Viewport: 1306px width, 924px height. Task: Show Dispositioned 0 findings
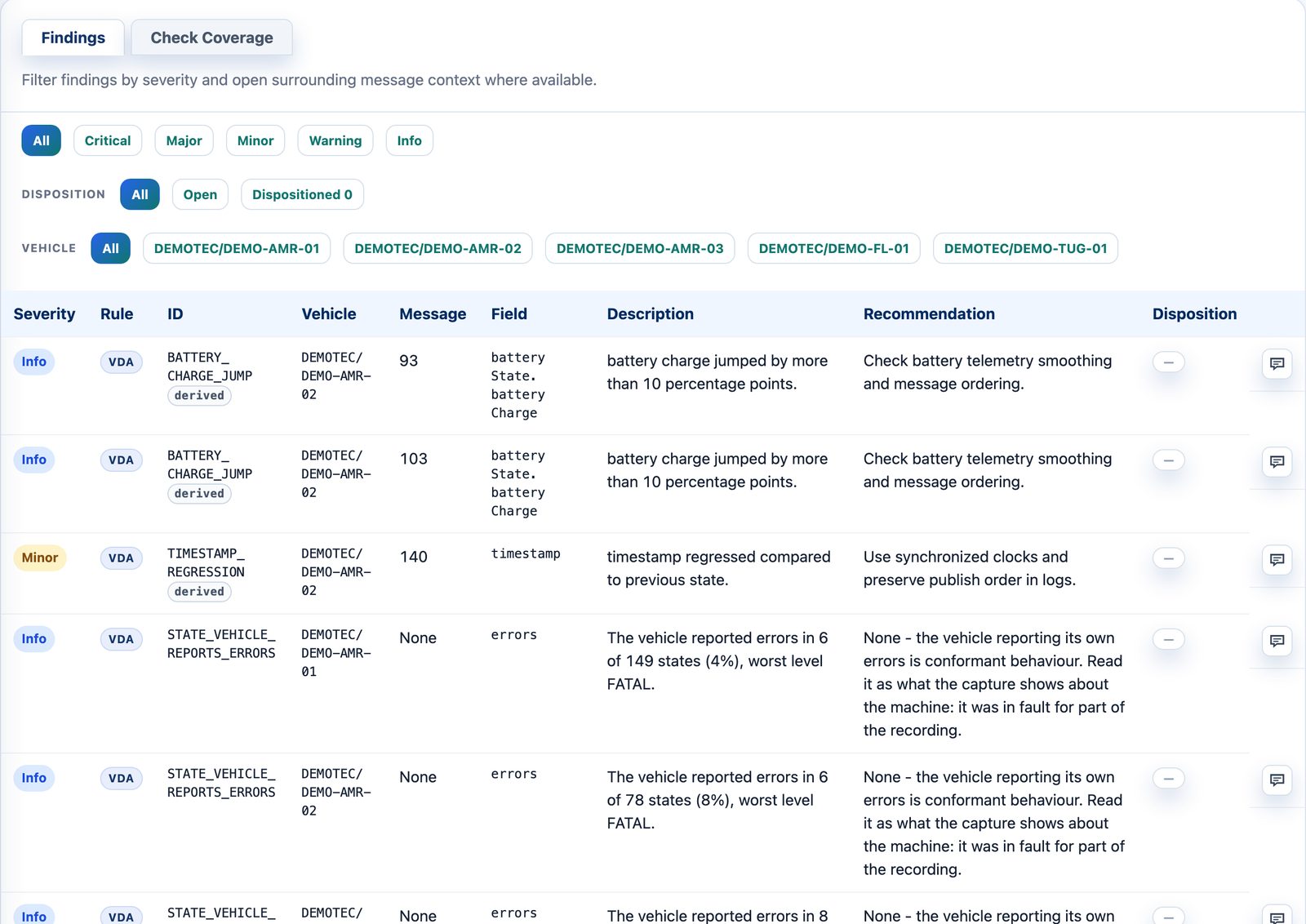(302, 194)
